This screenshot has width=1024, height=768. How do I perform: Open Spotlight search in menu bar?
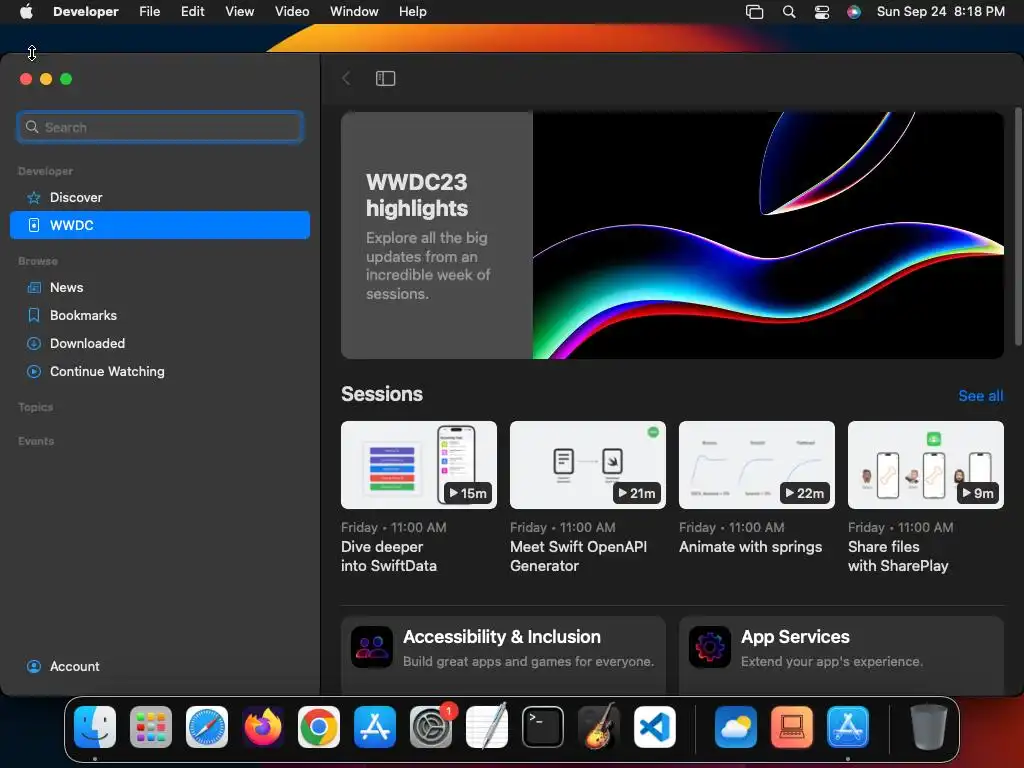tap(789, 12)
